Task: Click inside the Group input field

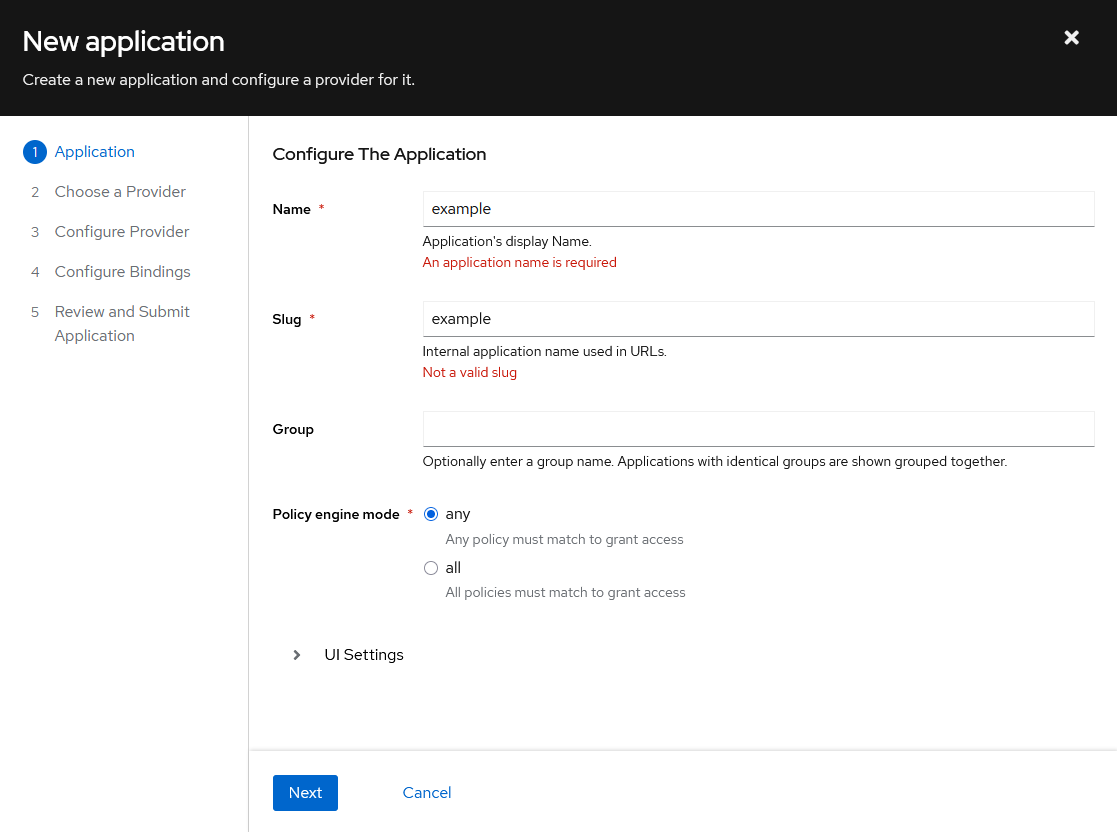Action: (x=758, y=429)
